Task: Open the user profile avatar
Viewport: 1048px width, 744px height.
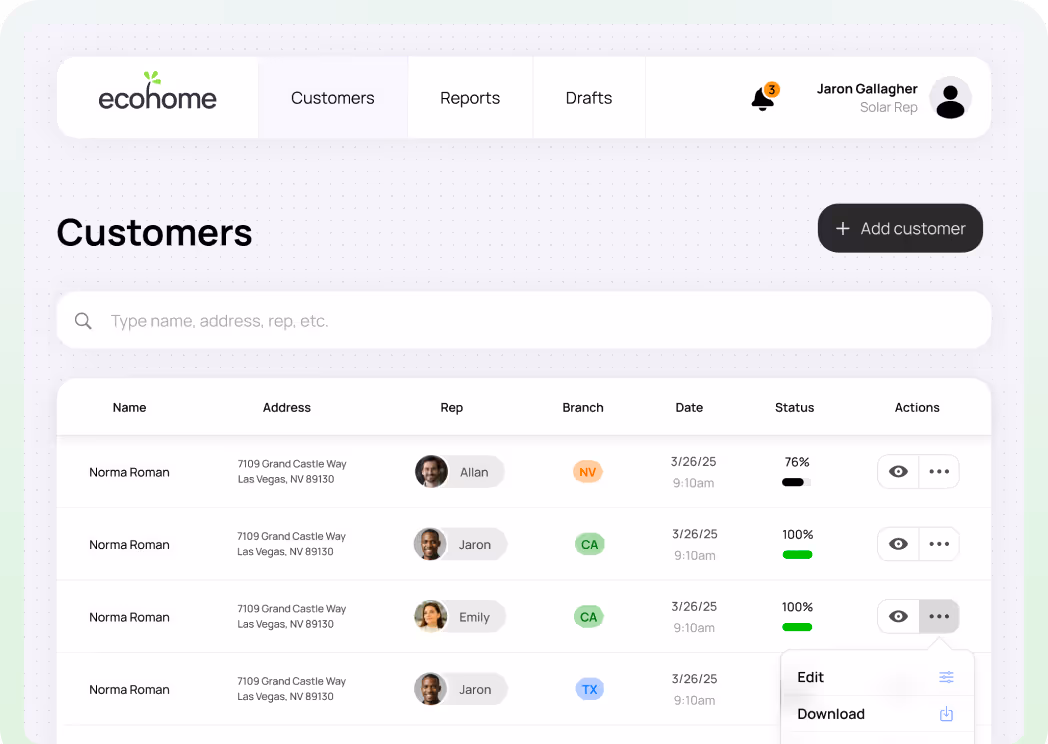Action: [x=950, y=98]
